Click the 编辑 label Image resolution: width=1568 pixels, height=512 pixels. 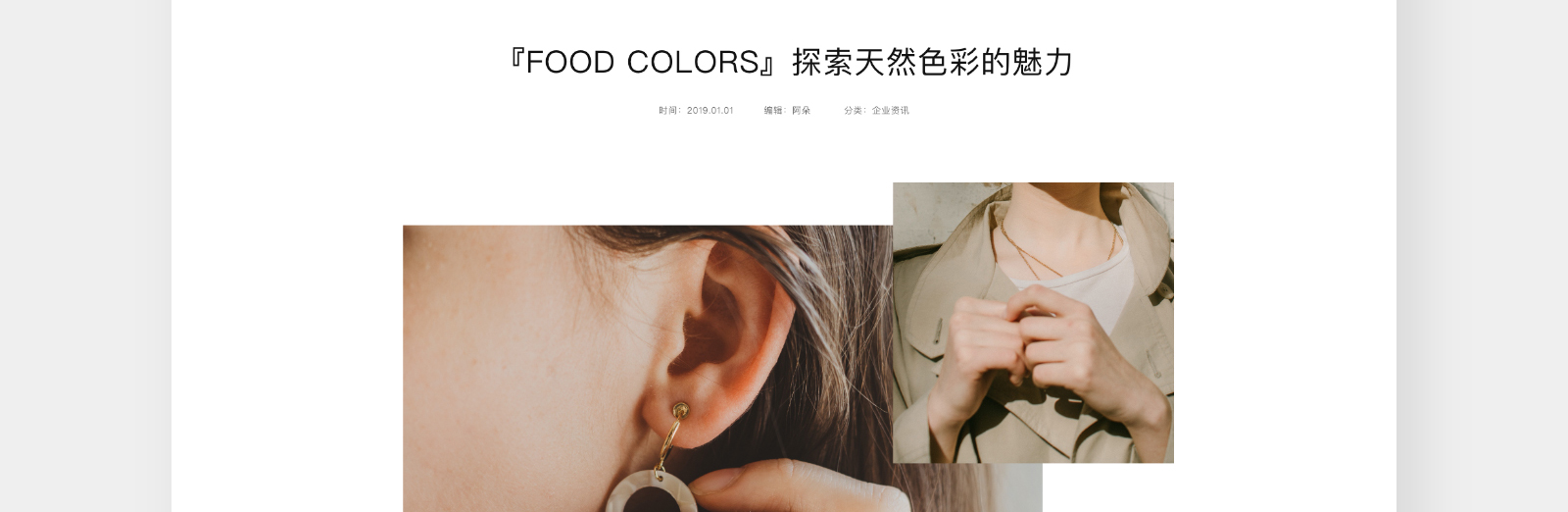[x=774, y=111]
